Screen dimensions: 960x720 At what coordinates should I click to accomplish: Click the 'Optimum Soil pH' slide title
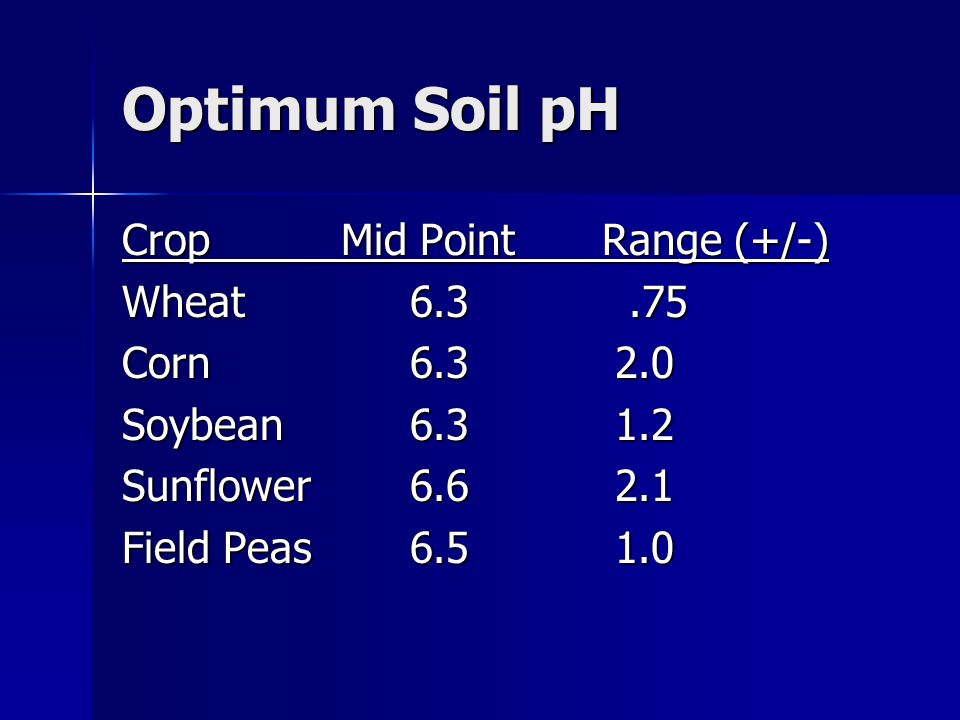point(370,111)
